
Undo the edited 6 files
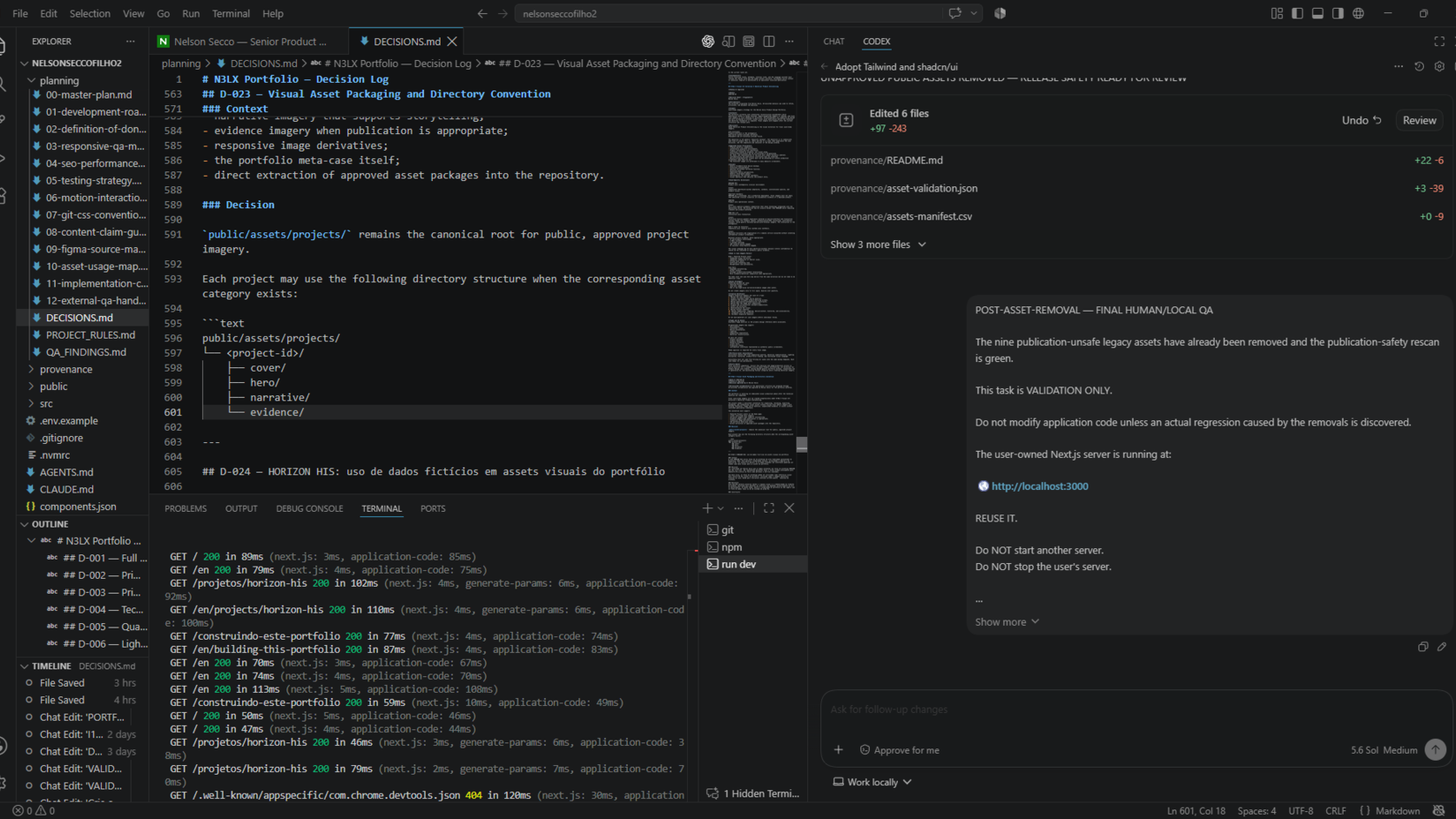coord(1362,121)
